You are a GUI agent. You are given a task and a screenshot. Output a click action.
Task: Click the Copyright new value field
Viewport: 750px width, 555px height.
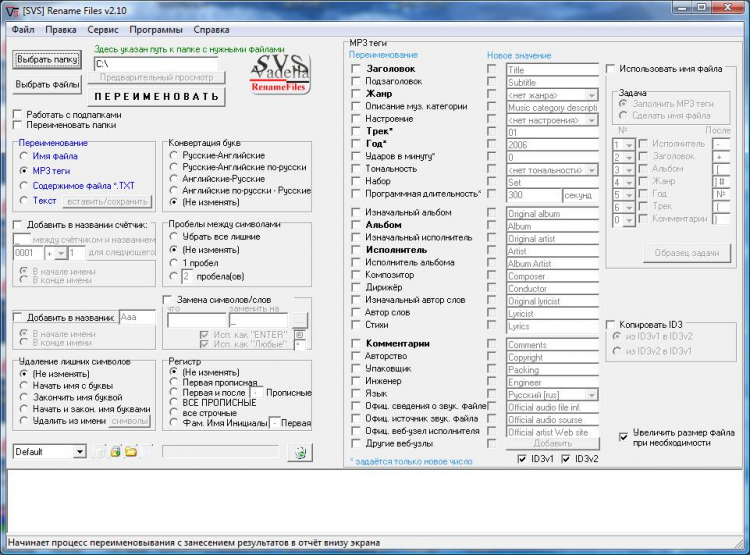point(552,357)
